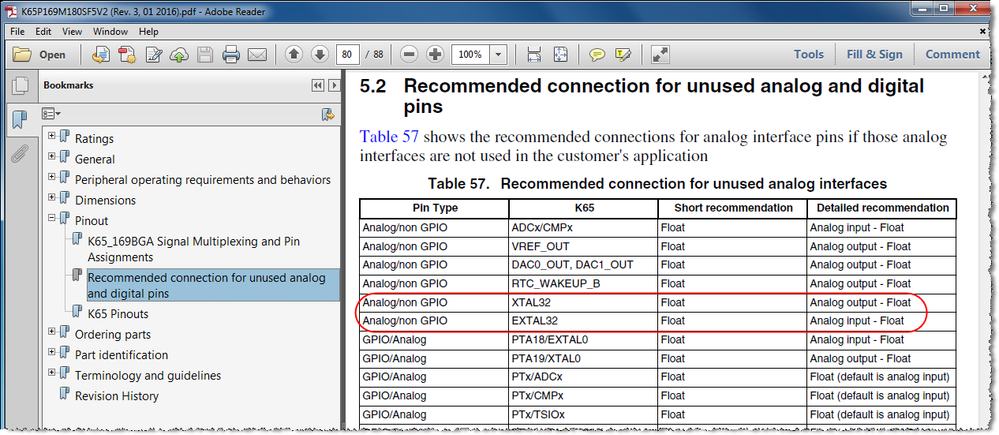Expand the General bookmark

coord(52,157)
